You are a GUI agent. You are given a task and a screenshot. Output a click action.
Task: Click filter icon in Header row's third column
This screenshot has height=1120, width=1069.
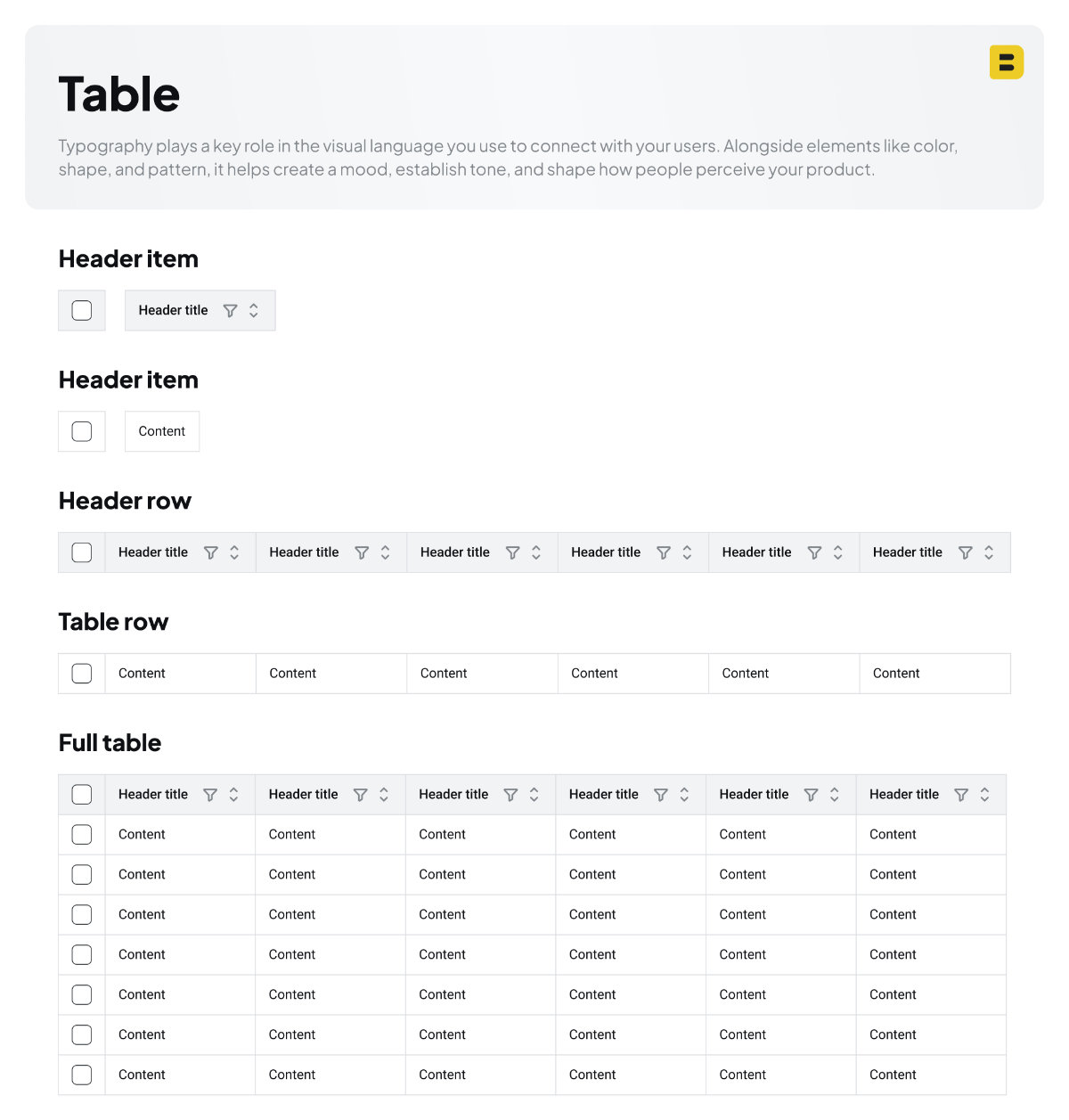point(513,553)
